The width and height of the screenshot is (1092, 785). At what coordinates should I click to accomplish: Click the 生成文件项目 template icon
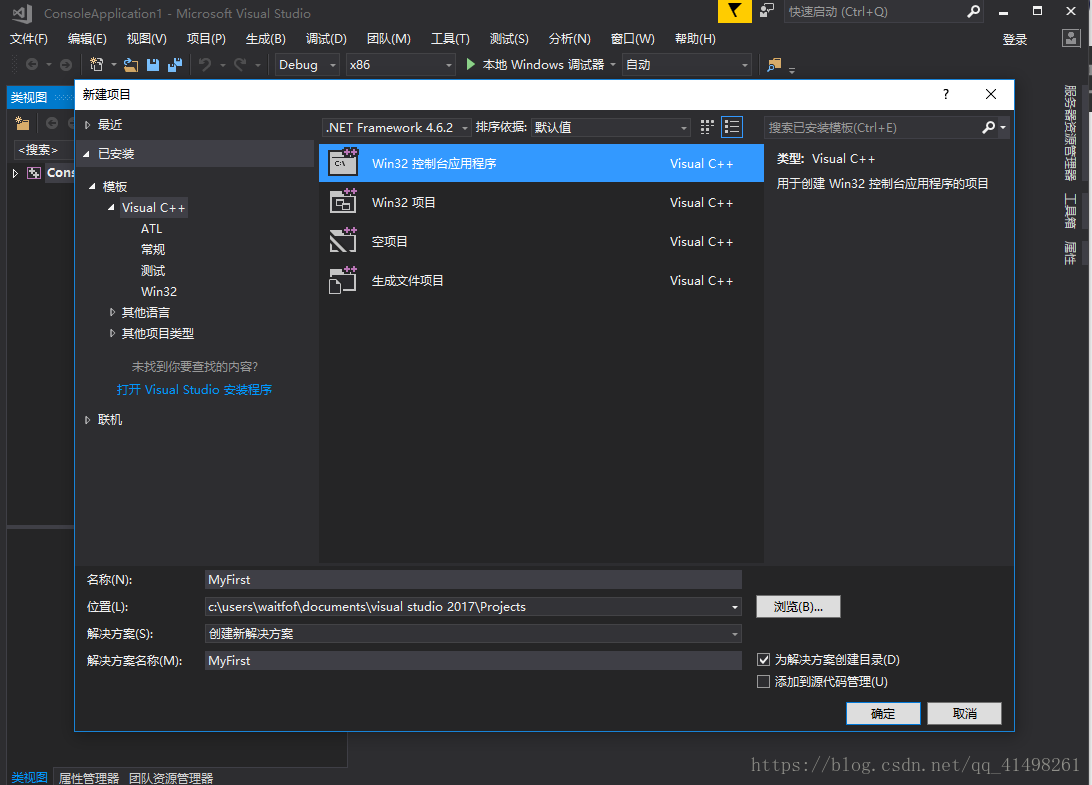[x=343, y=280]
